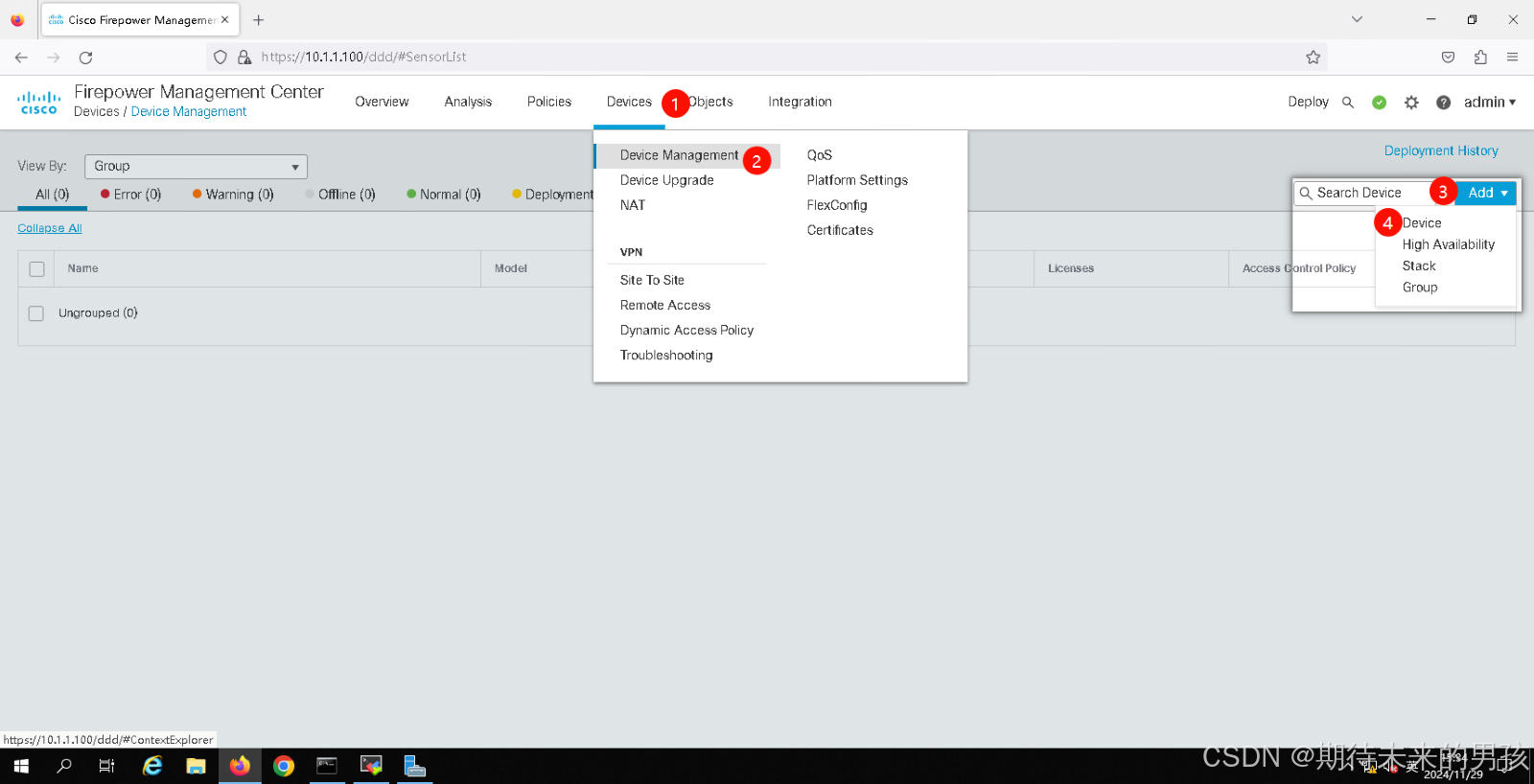Launch Google Chrome from taskbar
The image size is (1534, 784).
click(284, 766)
